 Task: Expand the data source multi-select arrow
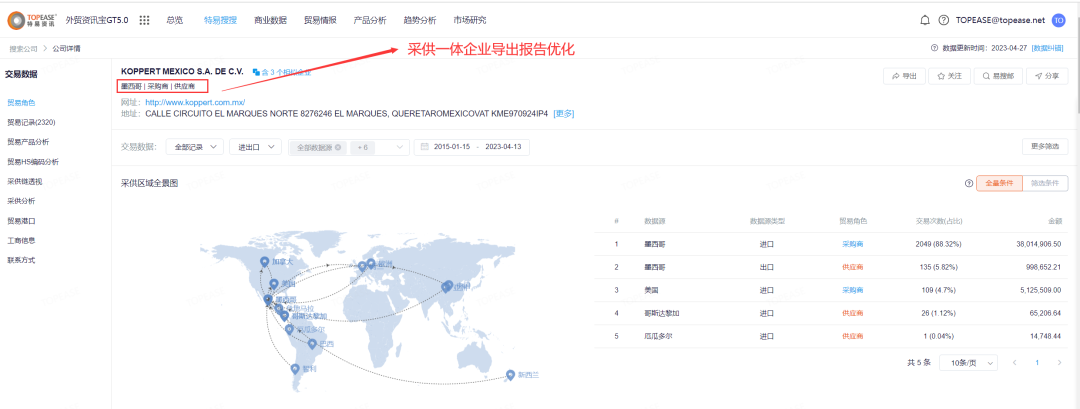[x=399, y=147]
